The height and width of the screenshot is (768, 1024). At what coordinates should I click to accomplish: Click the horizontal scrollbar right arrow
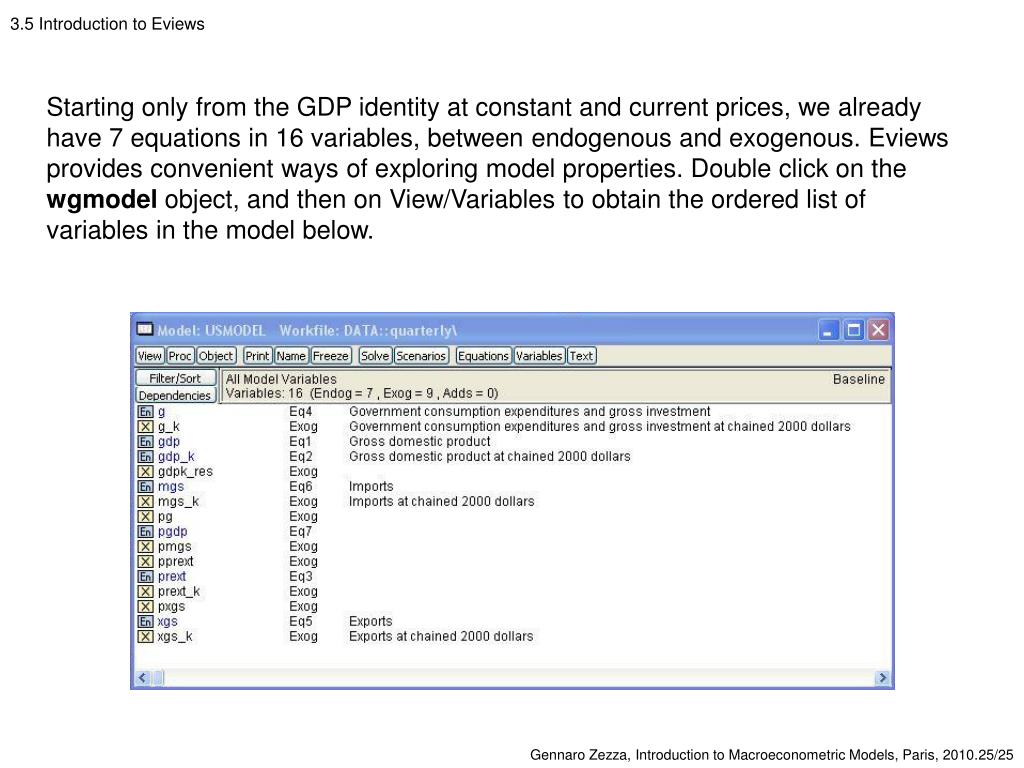coord(882,678)
